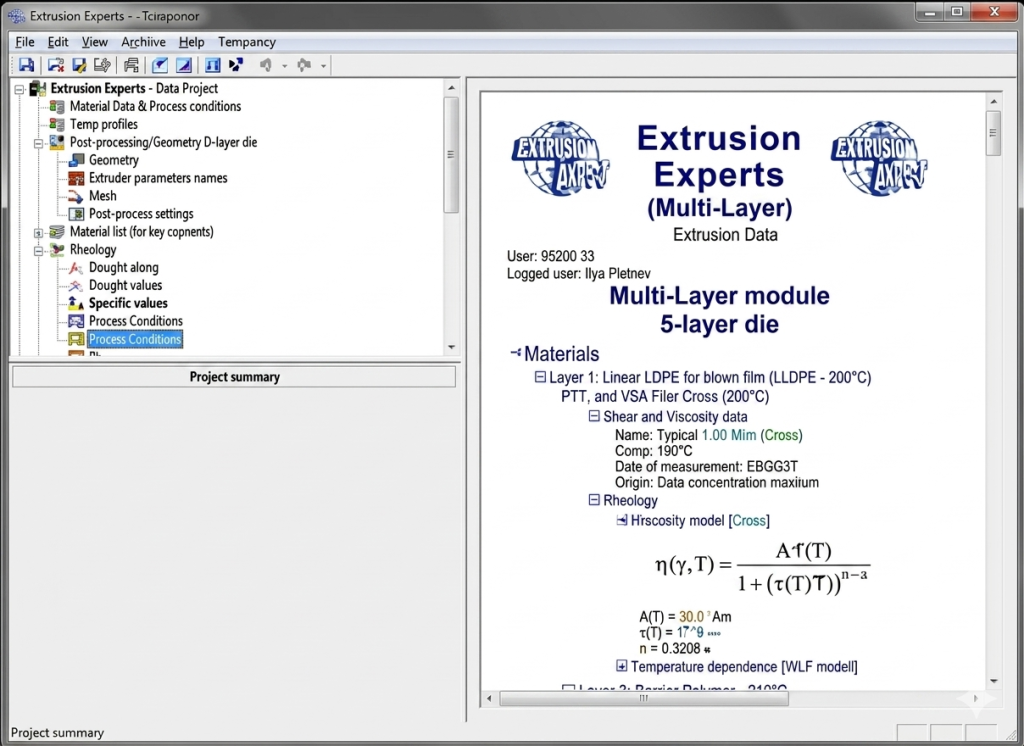This screenshot has width=1024, height=746.
Task: Click the save-with-pencil edit icon
Action: coord(79,65)
